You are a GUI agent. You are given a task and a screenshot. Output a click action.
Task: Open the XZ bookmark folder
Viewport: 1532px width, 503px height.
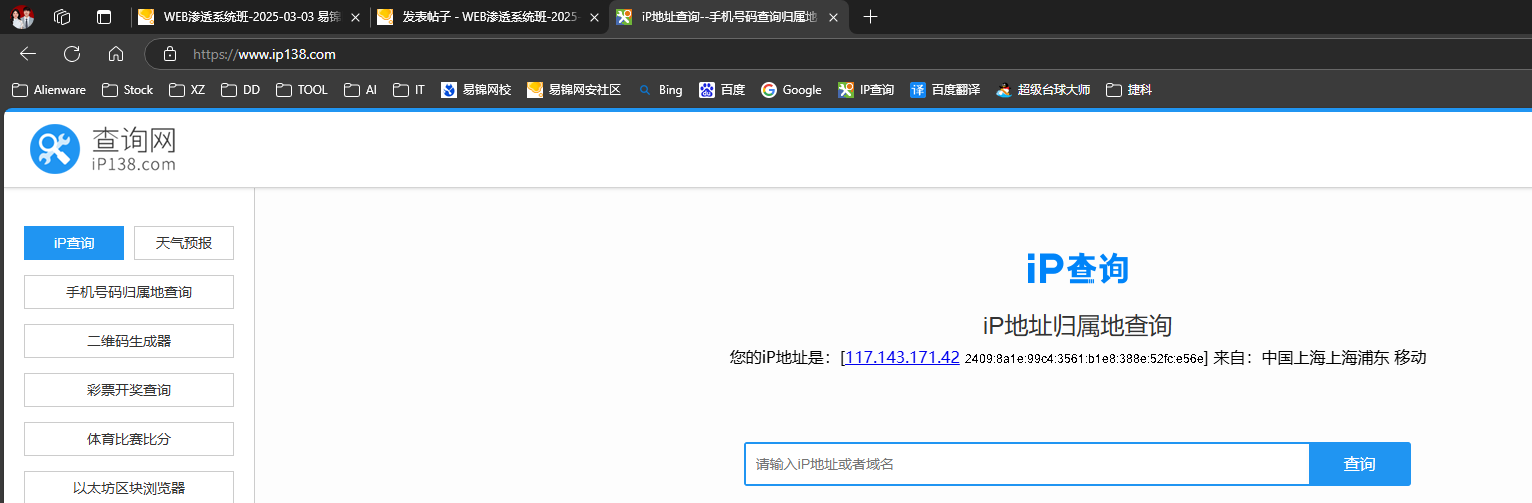click(x=187, y=90)
